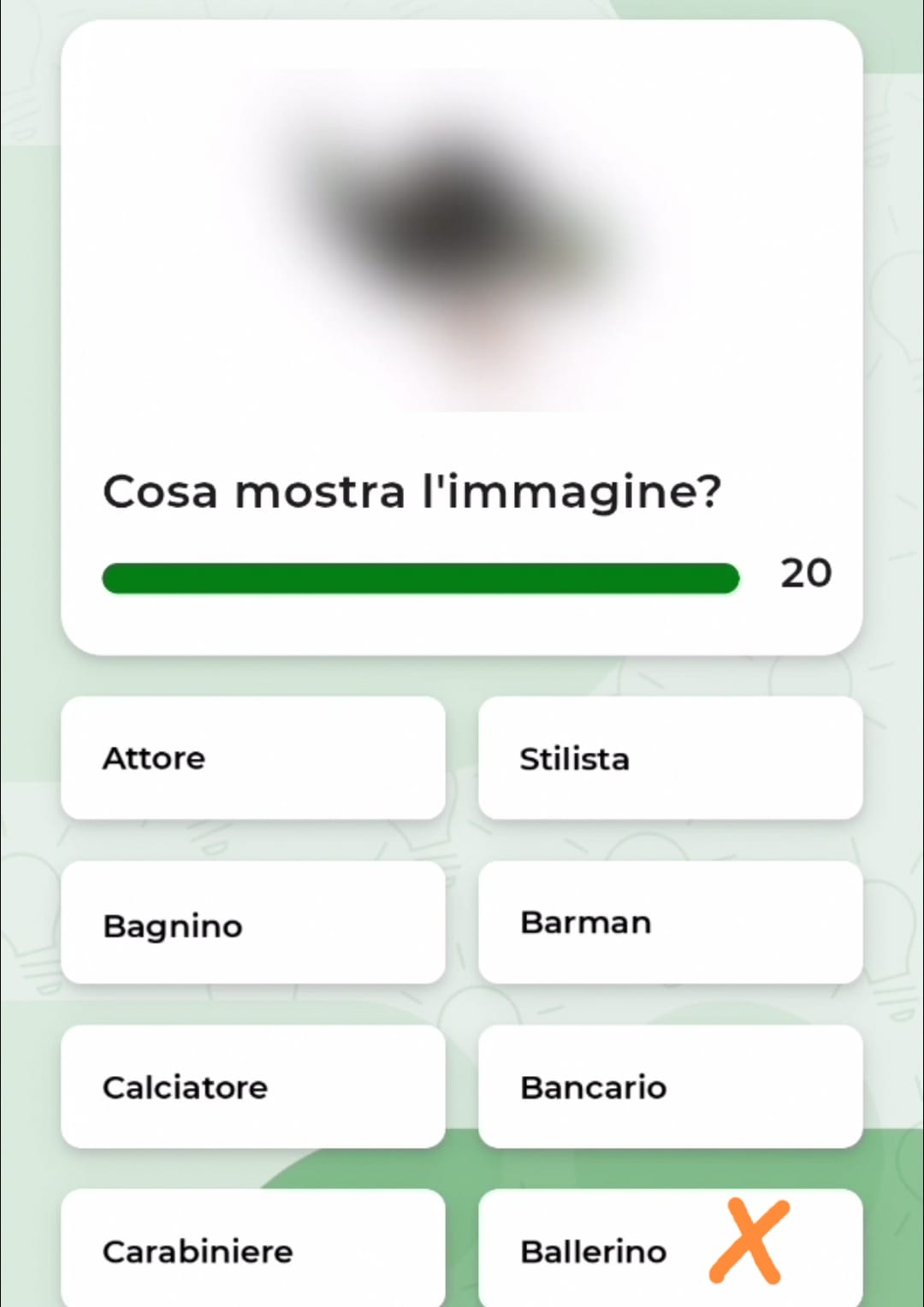Pick the Bagnino option
The height and width of the screenshot is (1307, 924).
253,923
